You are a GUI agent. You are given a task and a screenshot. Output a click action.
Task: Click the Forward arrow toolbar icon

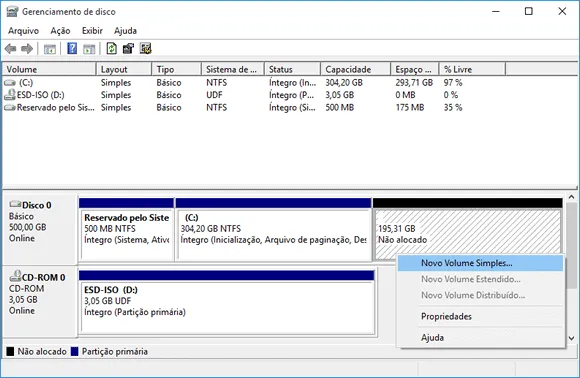(27, 48)
